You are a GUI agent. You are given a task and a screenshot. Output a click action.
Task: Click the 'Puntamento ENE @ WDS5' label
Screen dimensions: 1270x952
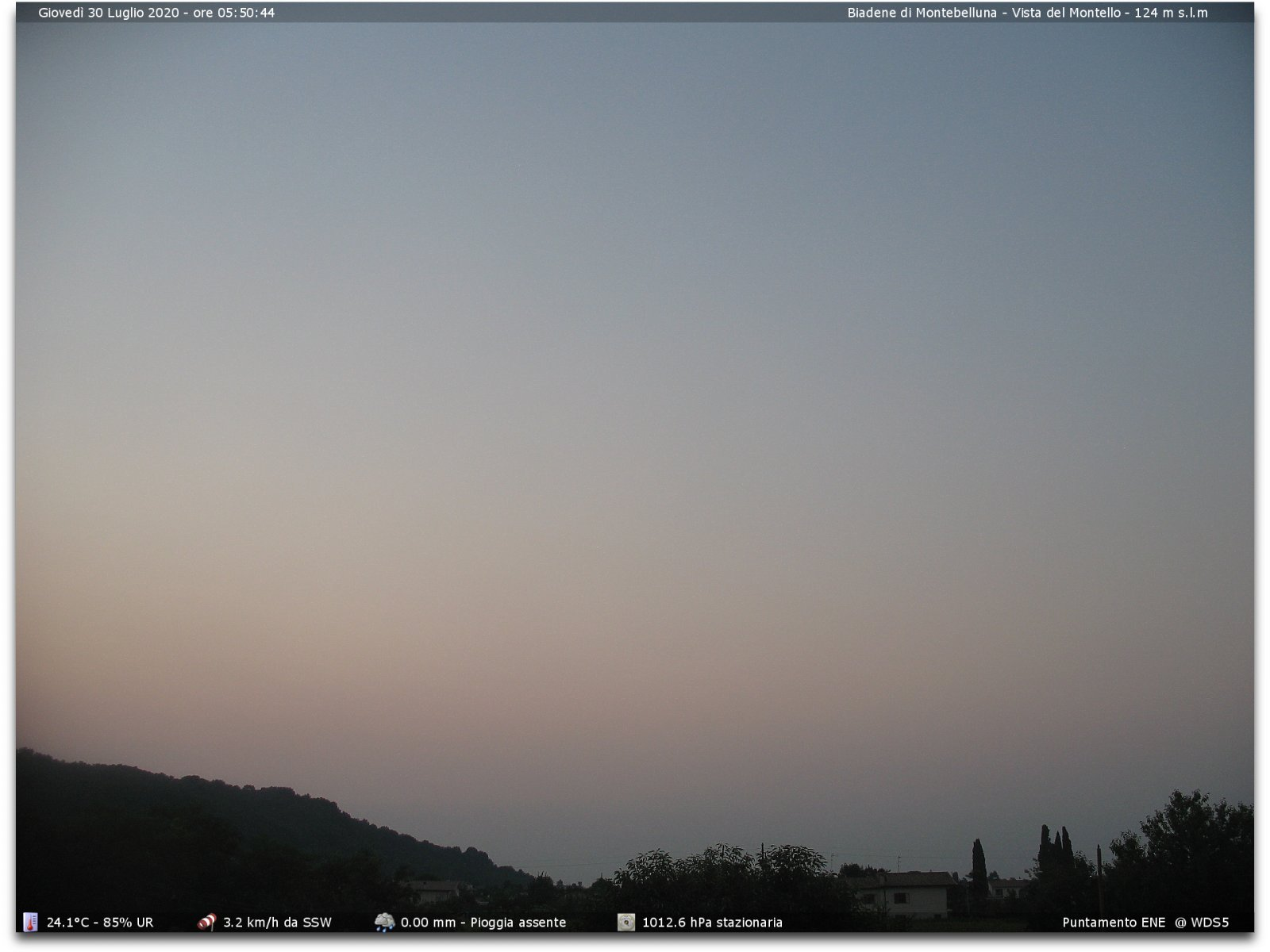tap(1145, 923)
